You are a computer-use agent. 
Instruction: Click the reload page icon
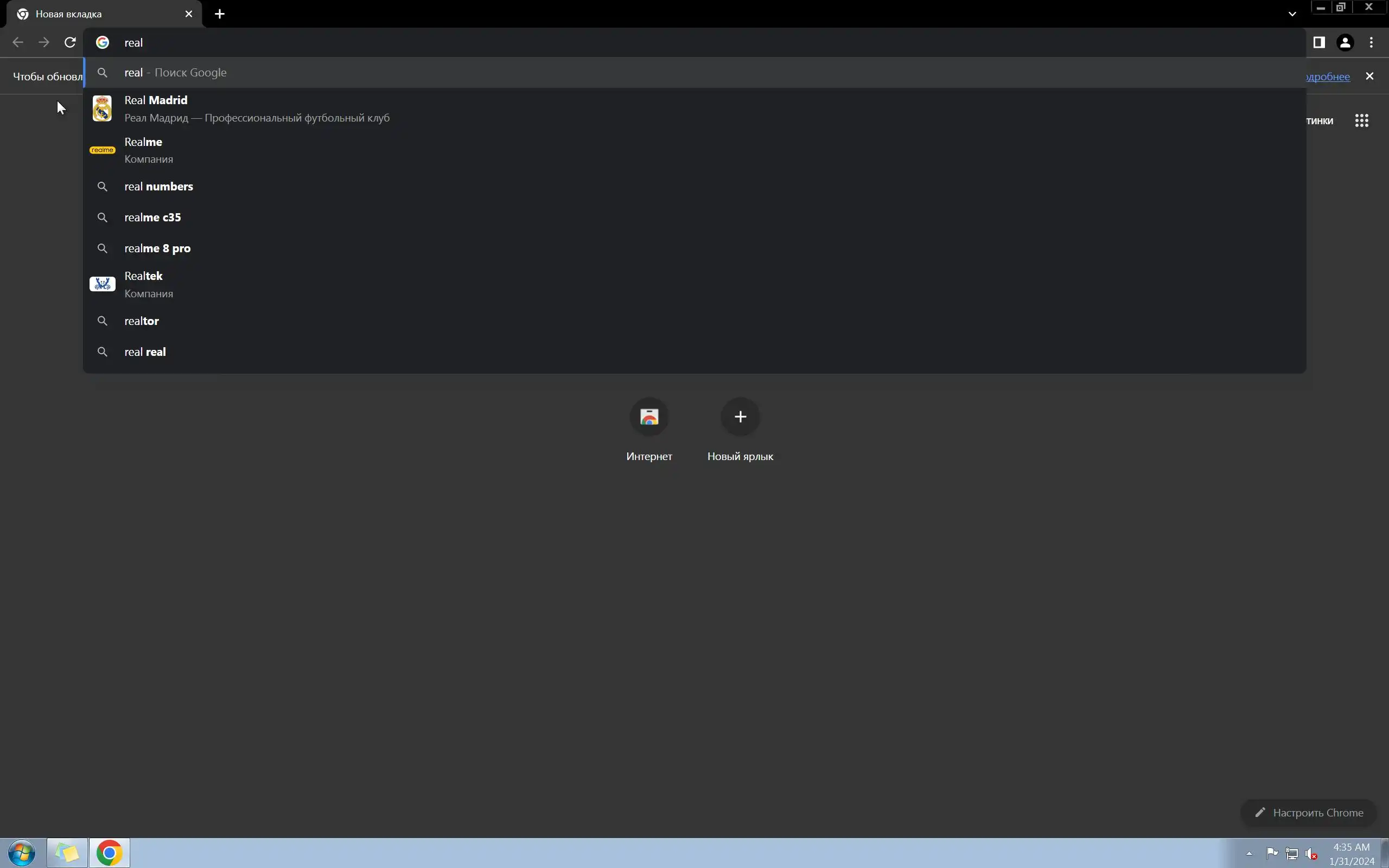point(70,42)
